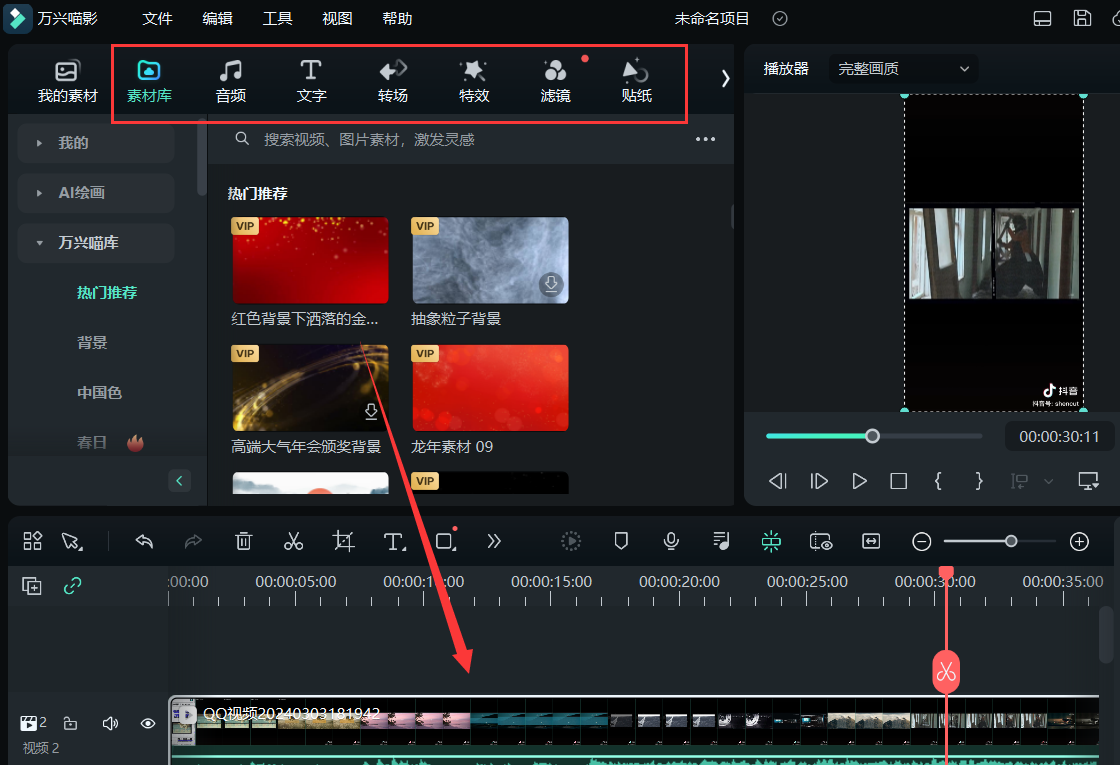
Task: Select the text tool T icon
Action: tap(394, 541)
